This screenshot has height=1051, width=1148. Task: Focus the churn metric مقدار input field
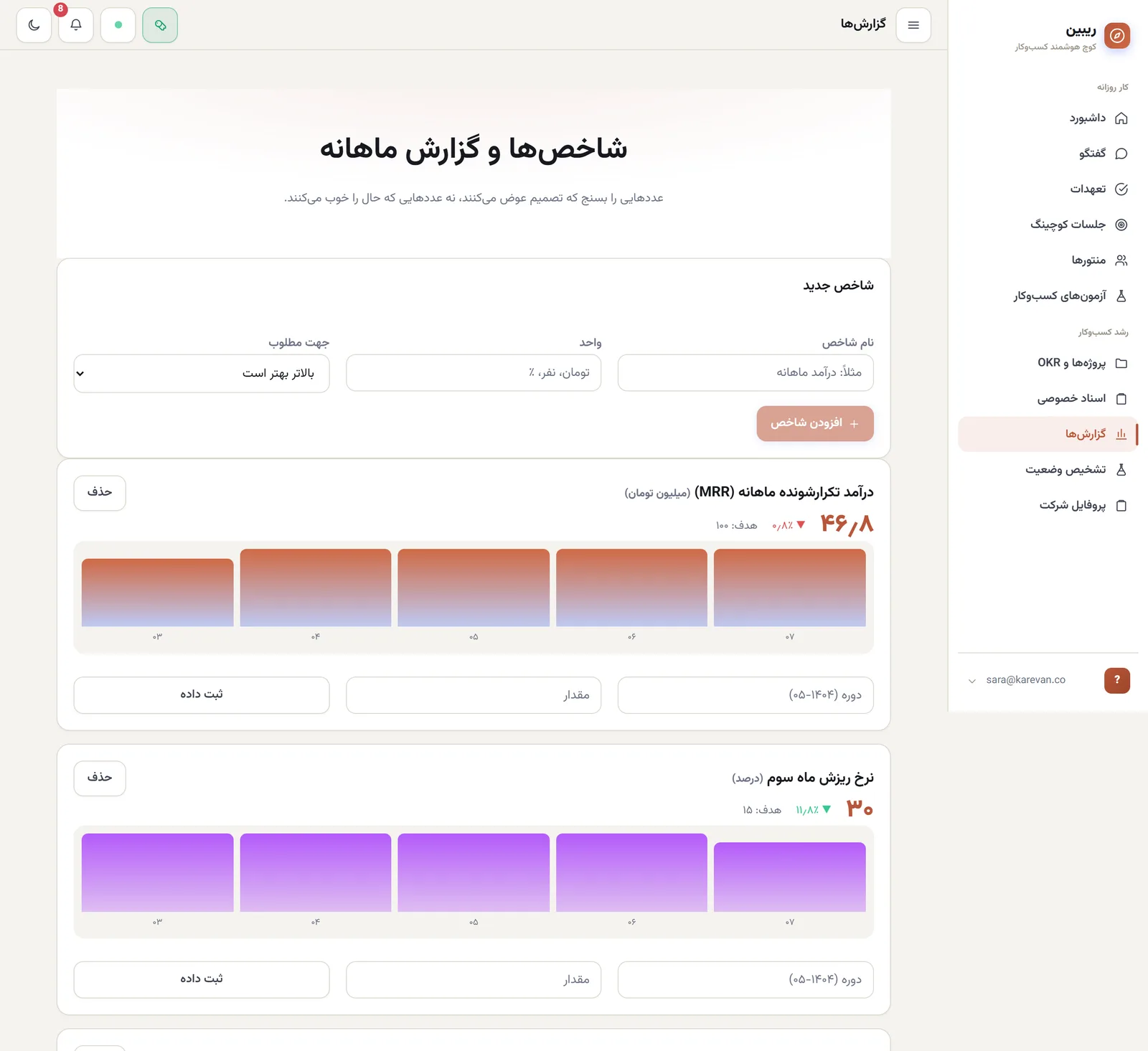(x=474, y=980)
